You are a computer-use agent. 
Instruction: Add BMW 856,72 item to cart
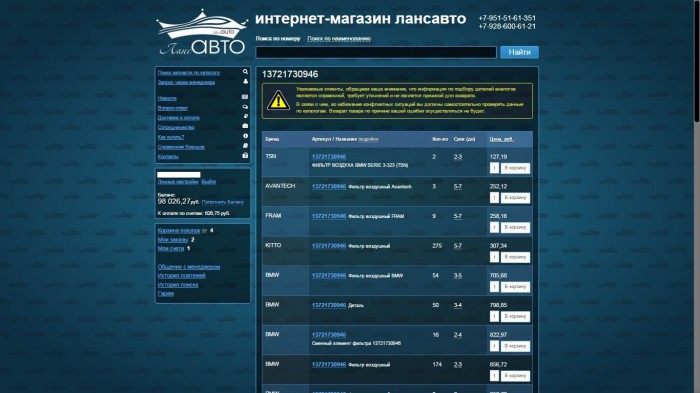click(515, 376)
